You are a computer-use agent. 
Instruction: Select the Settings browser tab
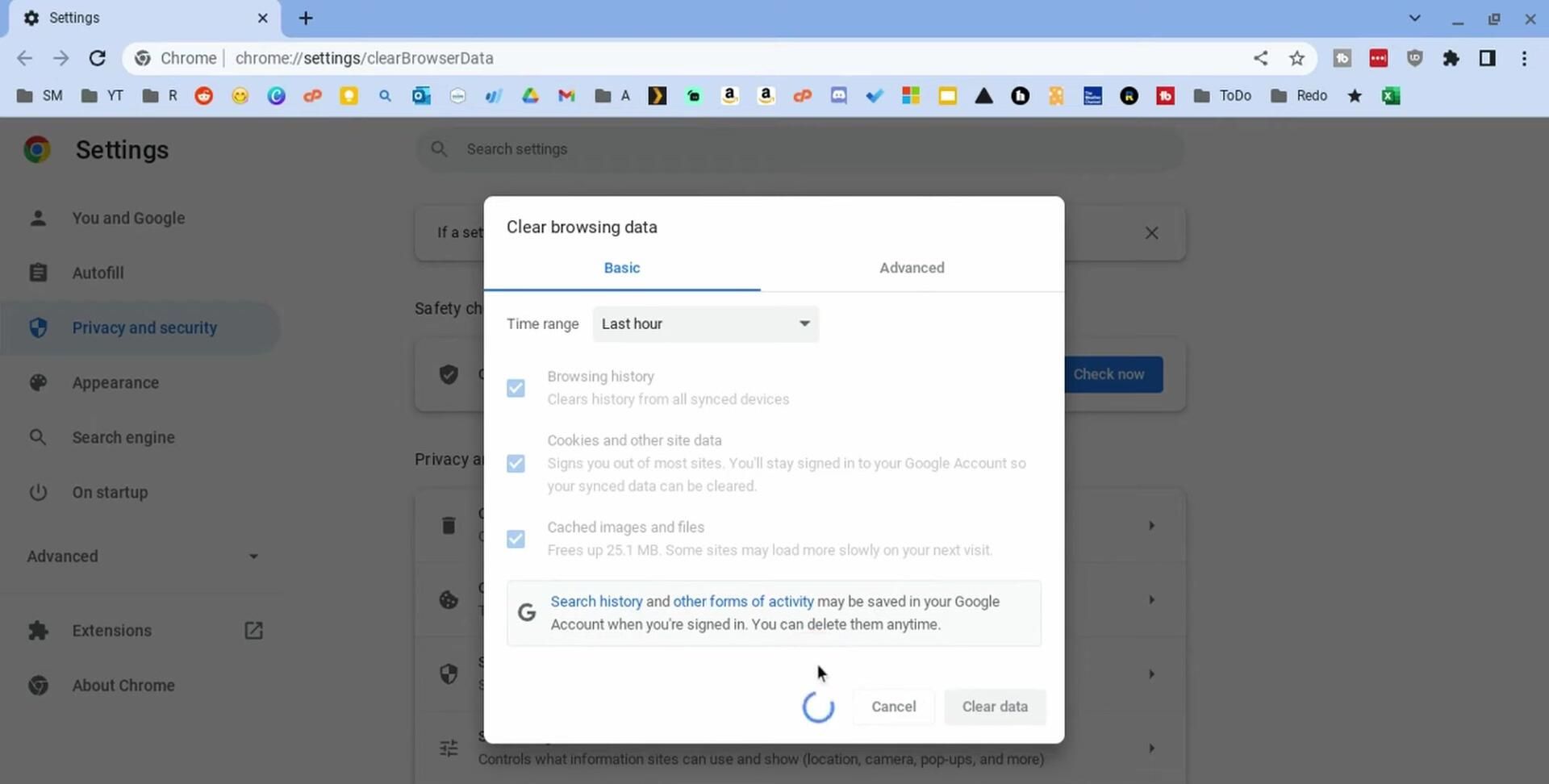pyautogui.click(x=145, y=18)
